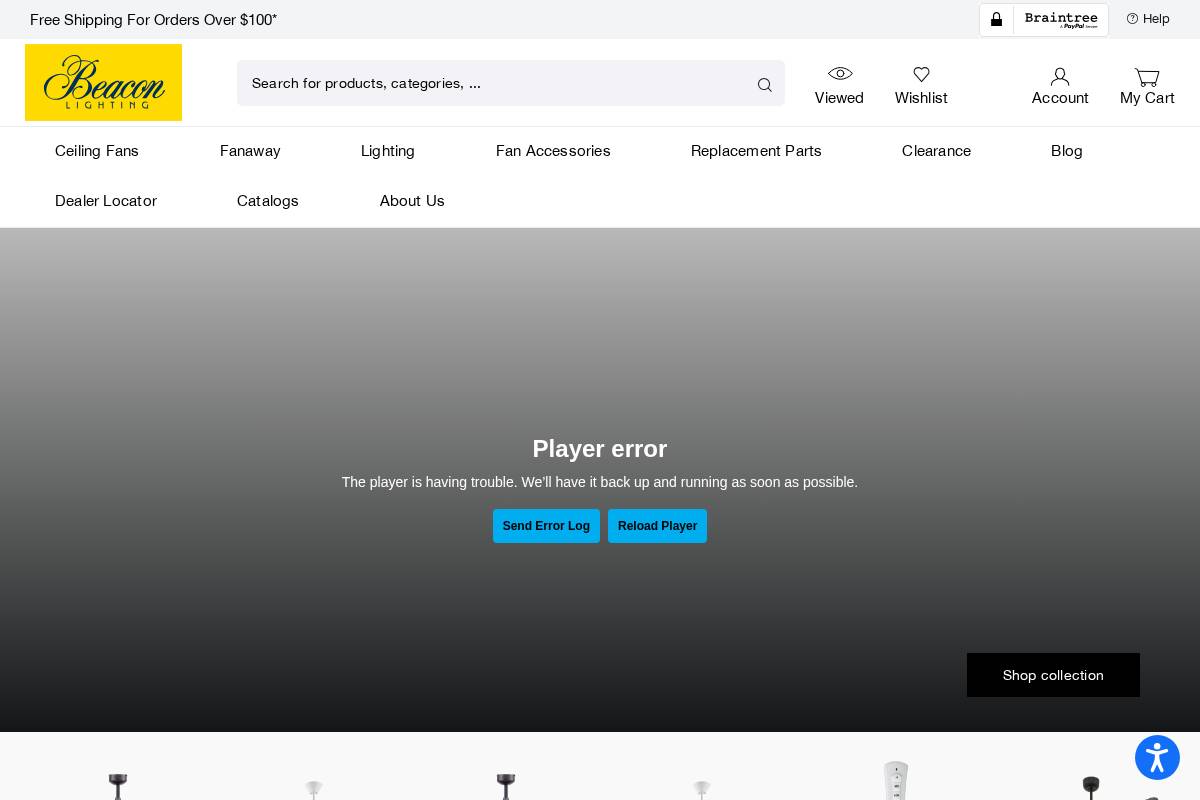Click the Beacon Lighting logo
Viewport: 1200px width, 800px height.
103,82
